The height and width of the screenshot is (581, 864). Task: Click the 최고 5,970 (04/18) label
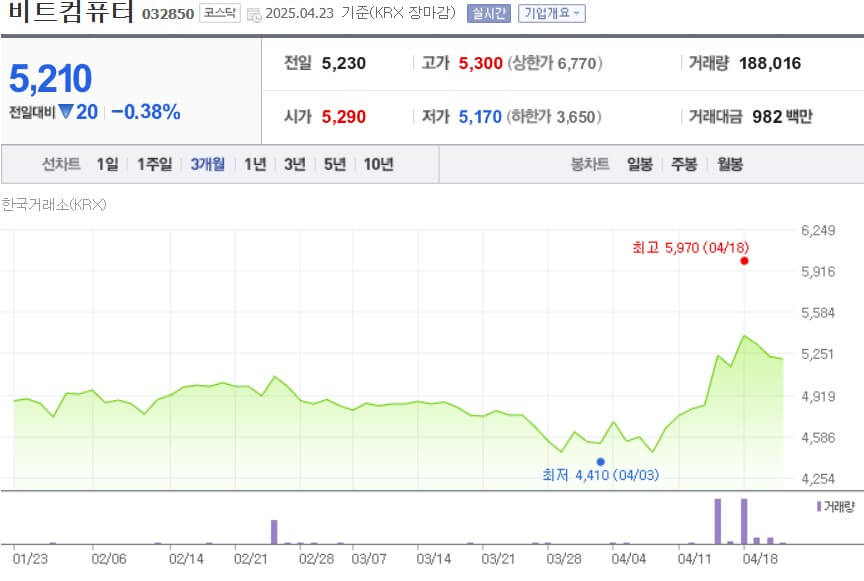690,248
